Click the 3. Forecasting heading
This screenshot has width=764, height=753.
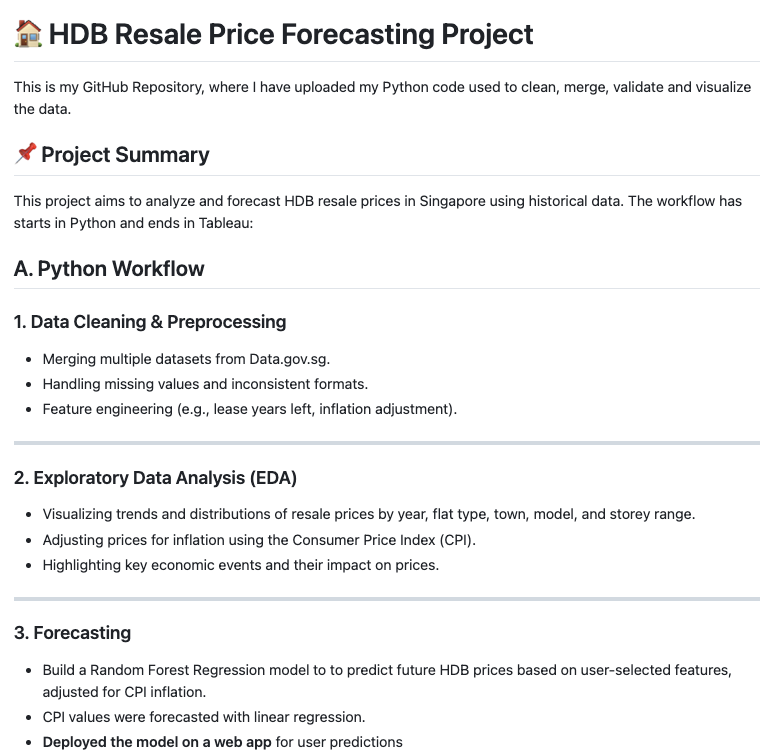[x=72, y=633]
